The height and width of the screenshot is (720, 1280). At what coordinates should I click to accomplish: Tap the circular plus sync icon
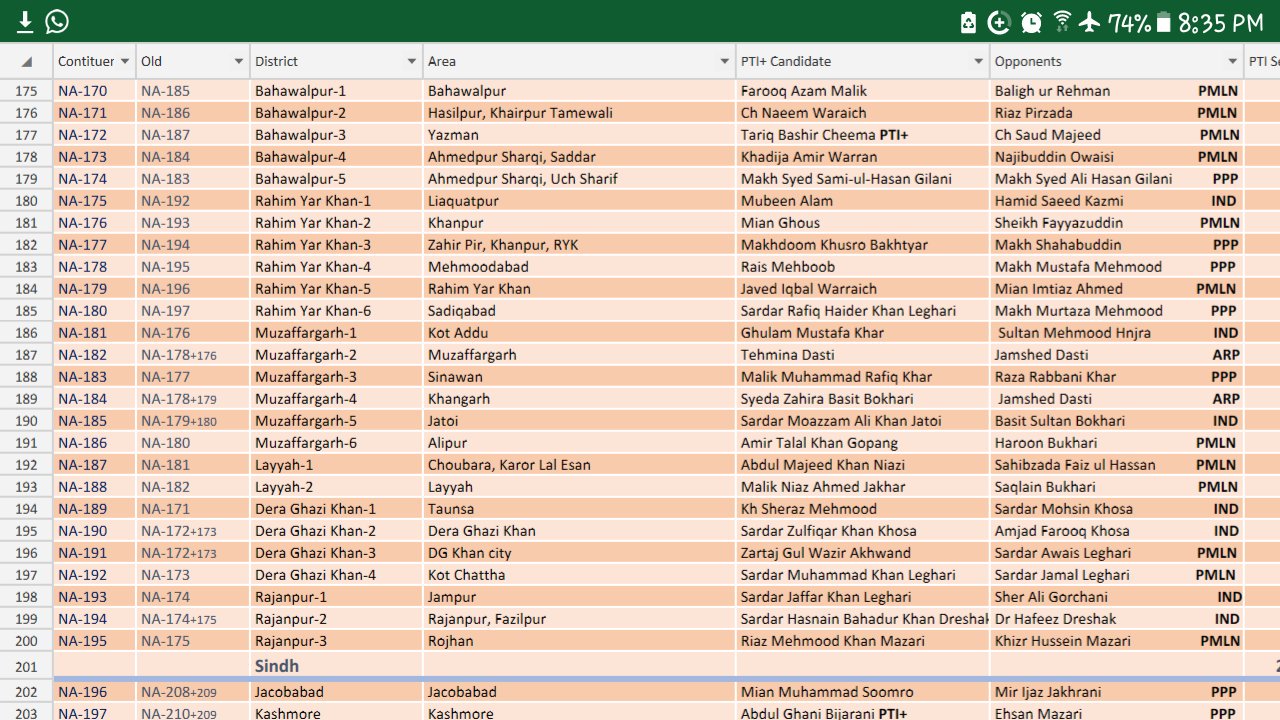(x=999, y=22)
